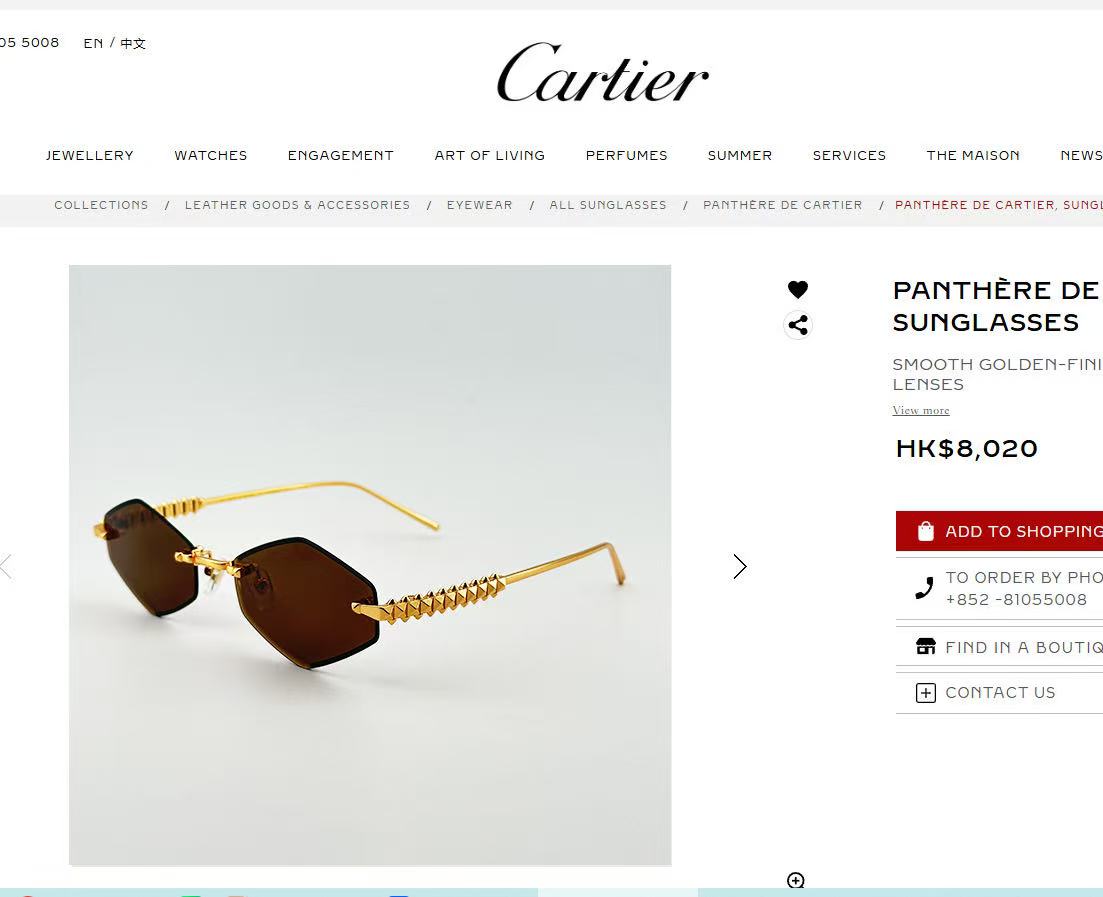
Task: Show previous product image with left arrow
Action: coord(6,566)
